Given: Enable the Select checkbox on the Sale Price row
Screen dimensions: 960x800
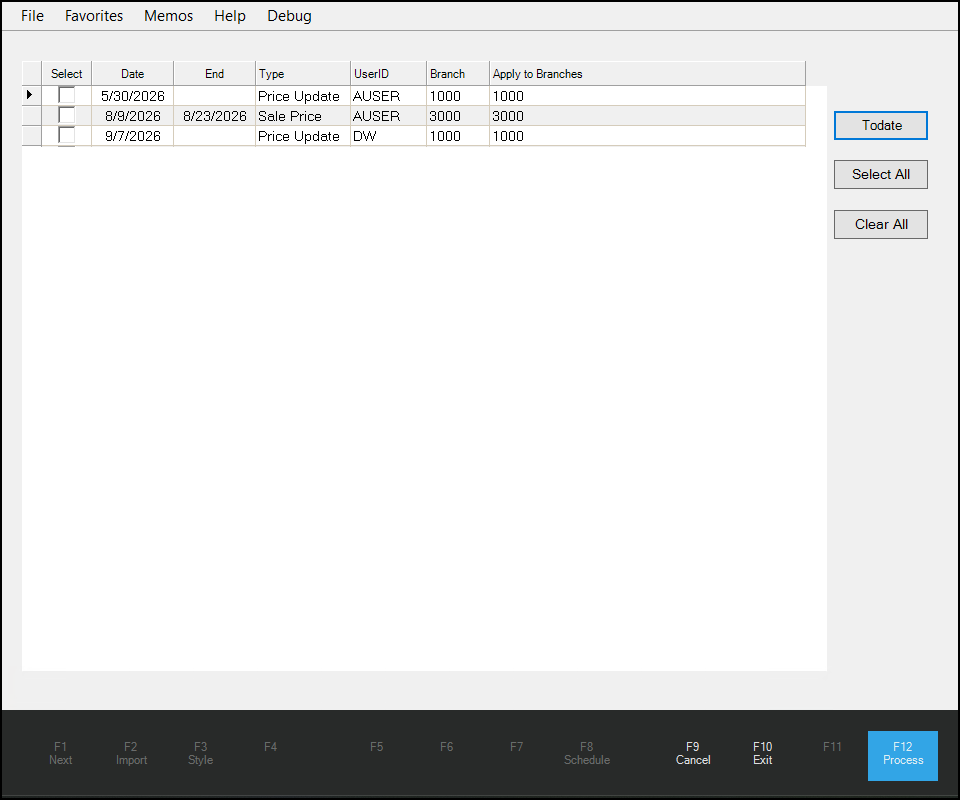Looking at the screenshot, I should (66, 115).
